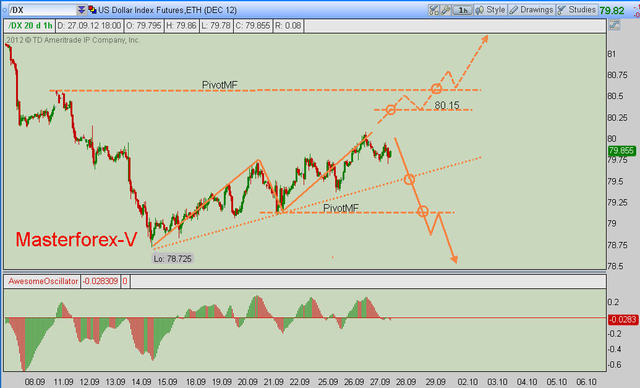Click the -0.028309 oscillator value
640x388 pixels.
point(100,281)
